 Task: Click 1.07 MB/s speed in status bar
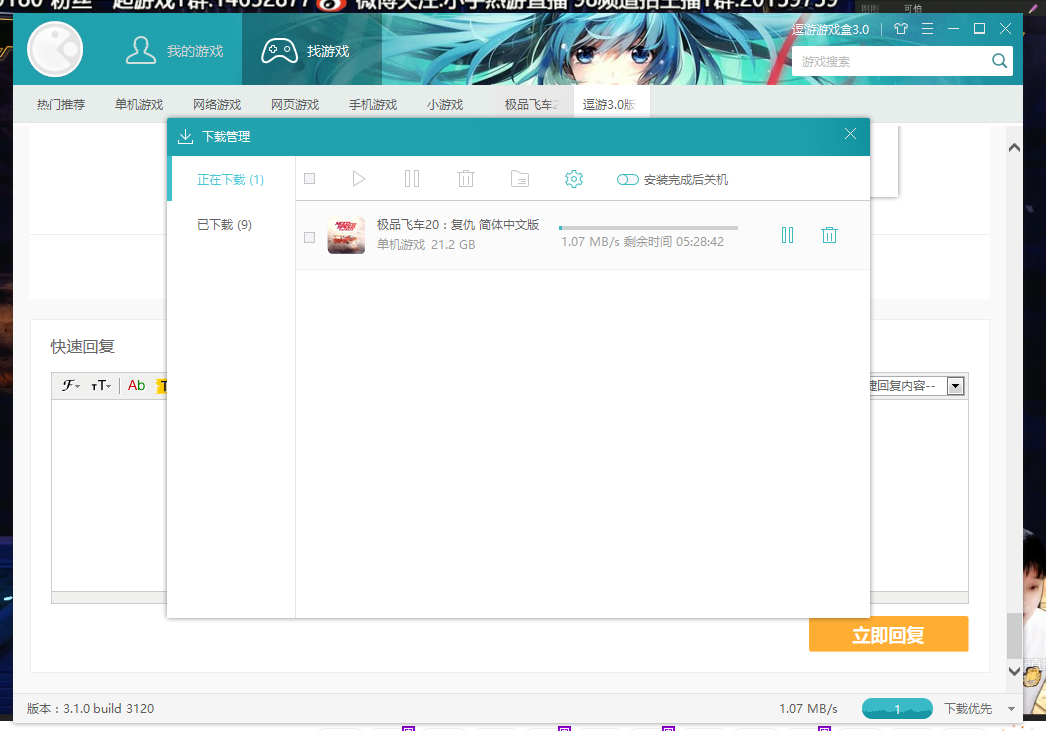808,708
